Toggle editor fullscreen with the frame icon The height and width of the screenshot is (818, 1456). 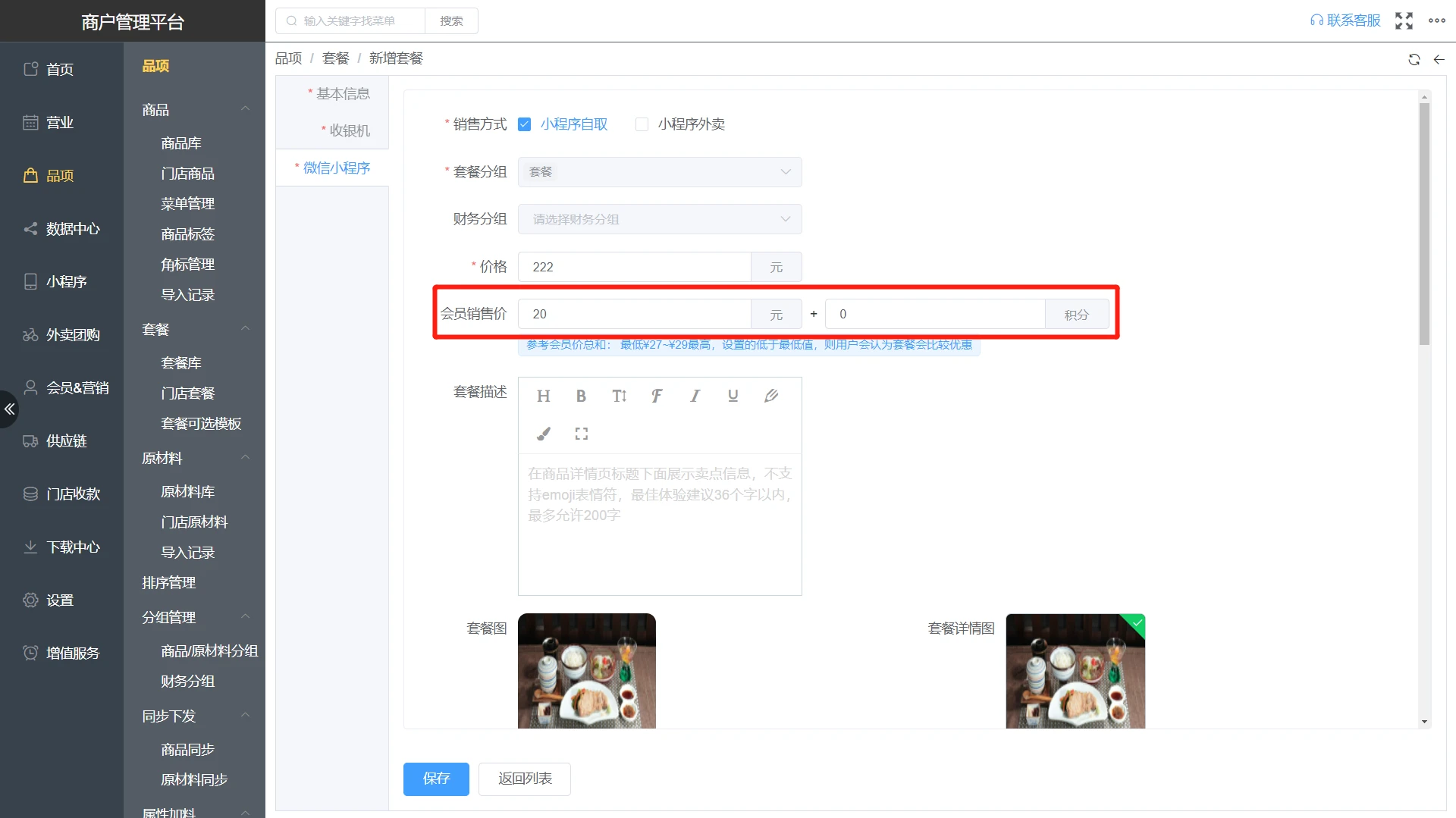point(581,434)
